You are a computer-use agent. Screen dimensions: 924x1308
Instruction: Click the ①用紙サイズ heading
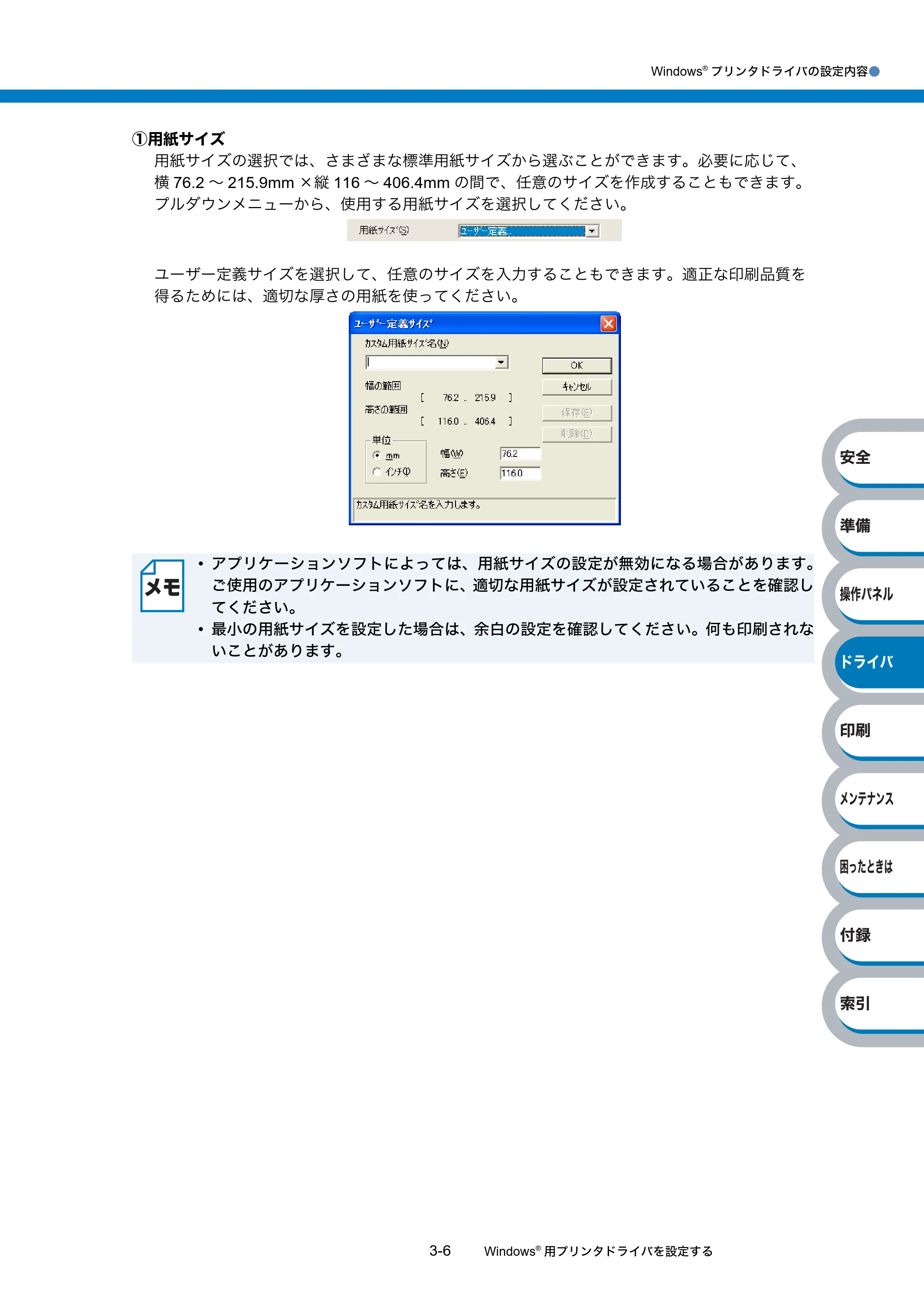[178, 139]
